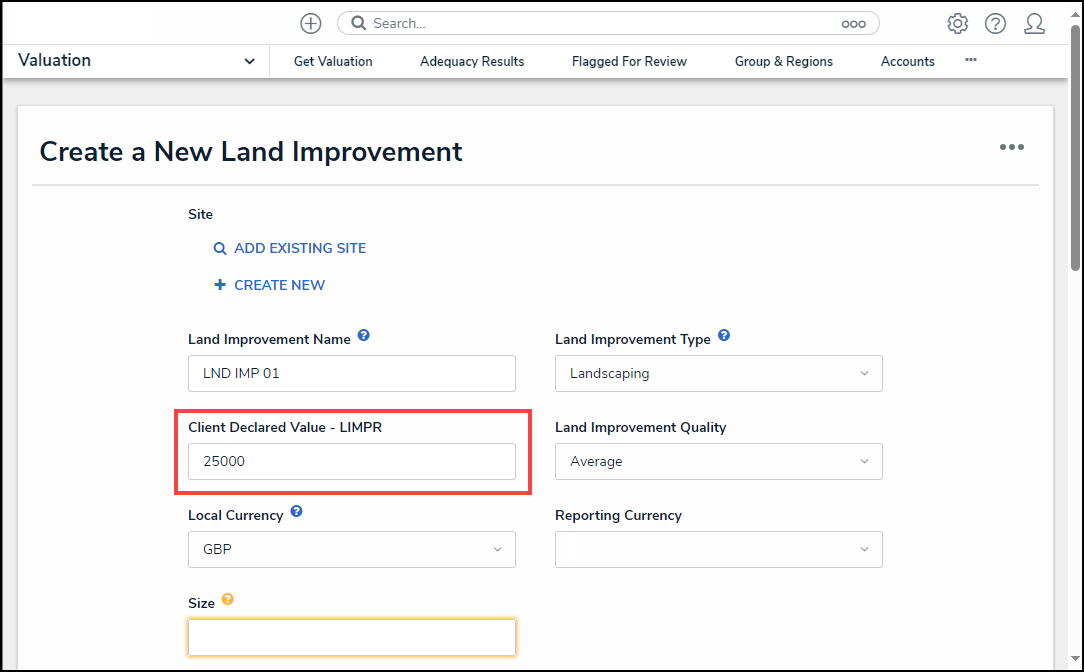
Task: Open the Flagged For Review tab
Action: coord(629,62)
